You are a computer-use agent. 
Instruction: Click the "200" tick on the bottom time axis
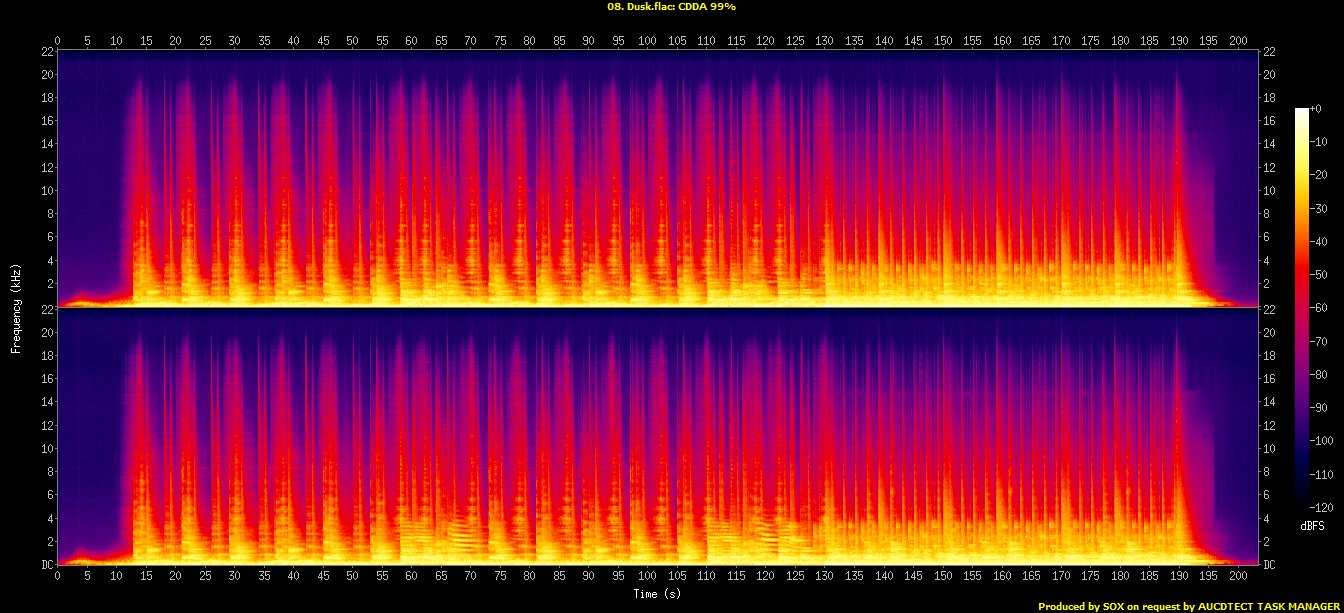pos(1239,577)
